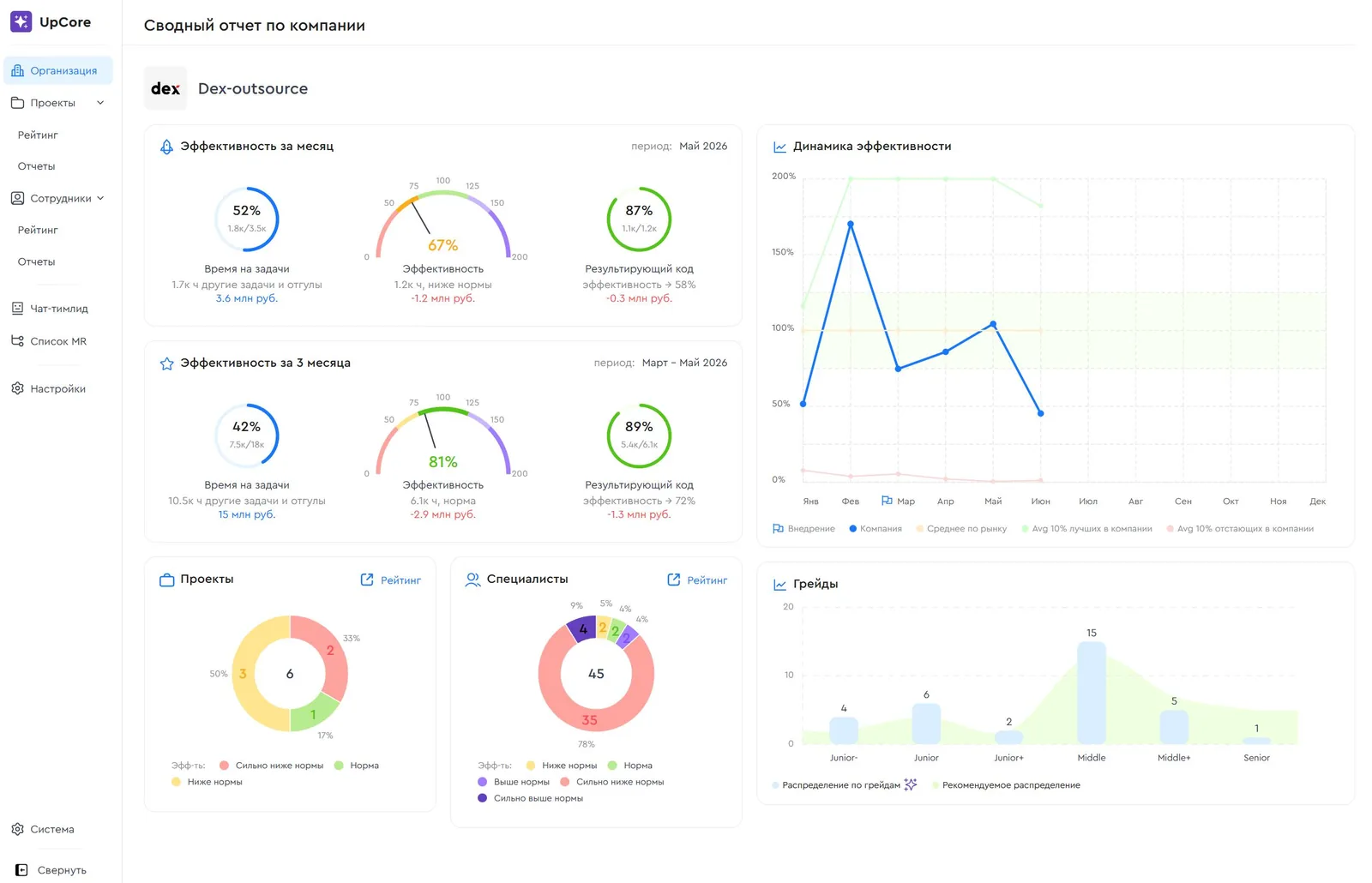Click the "15 млн руб." value

[247, 514]
